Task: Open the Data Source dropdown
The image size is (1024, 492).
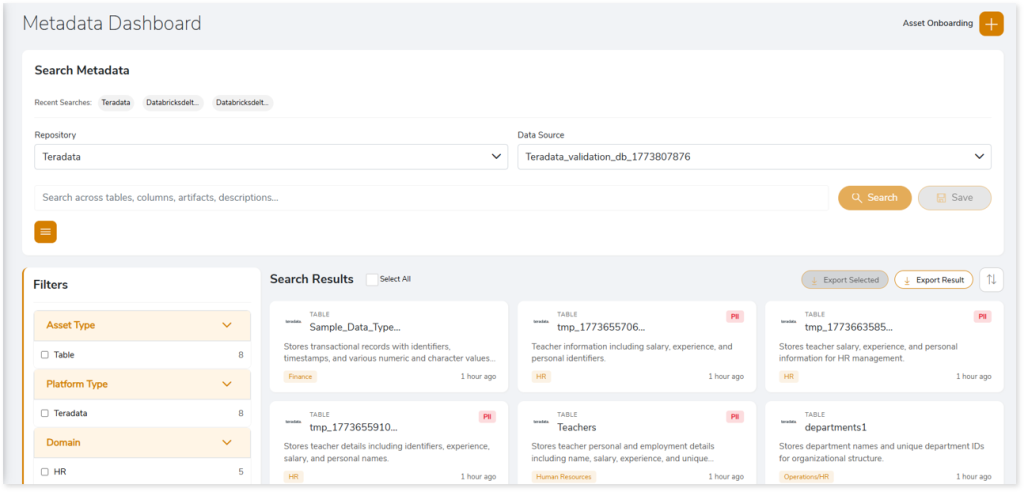Action: tap(754, 157)
